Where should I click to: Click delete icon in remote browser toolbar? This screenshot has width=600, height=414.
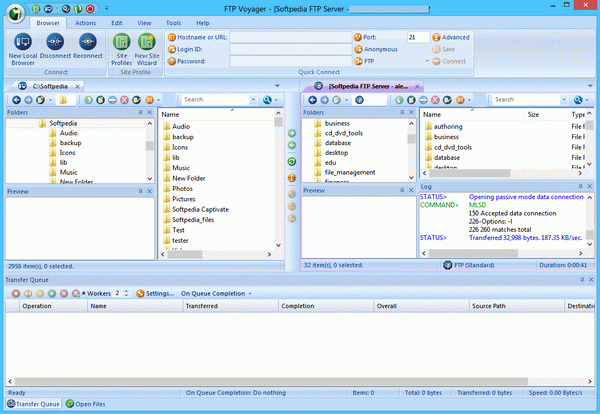click(435, 100)
